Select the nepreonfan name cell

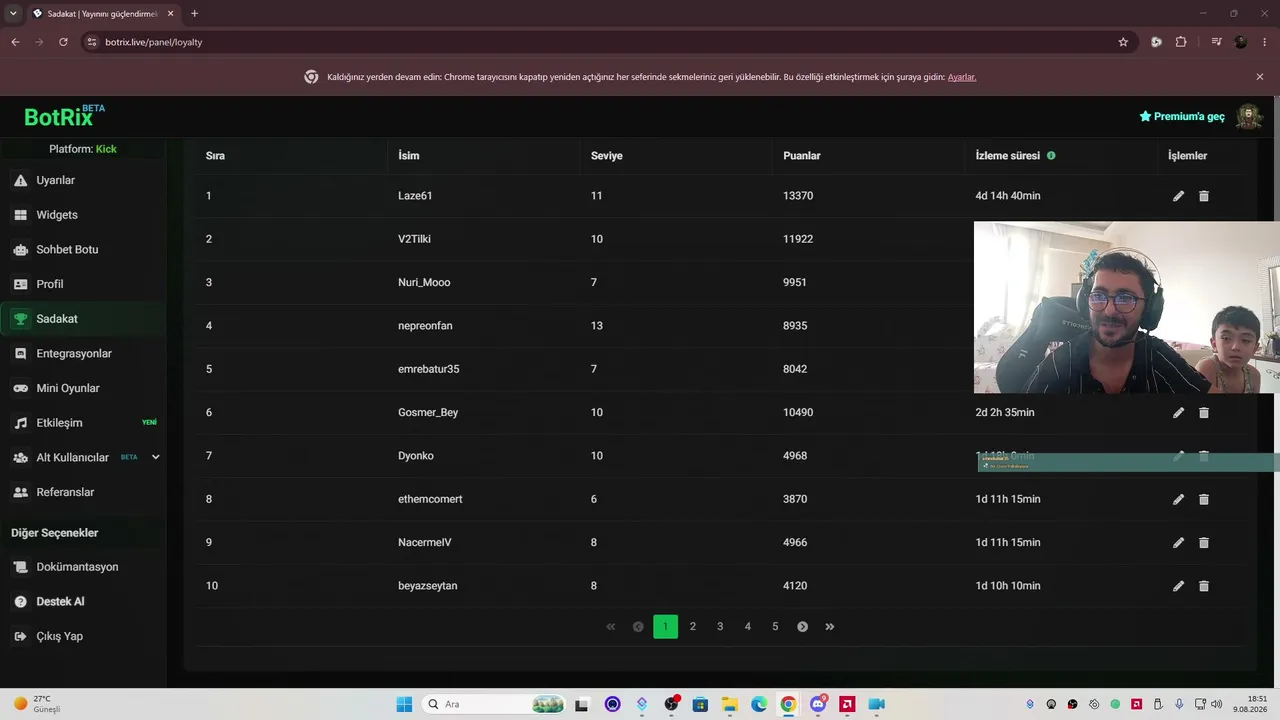coord(425,326)
